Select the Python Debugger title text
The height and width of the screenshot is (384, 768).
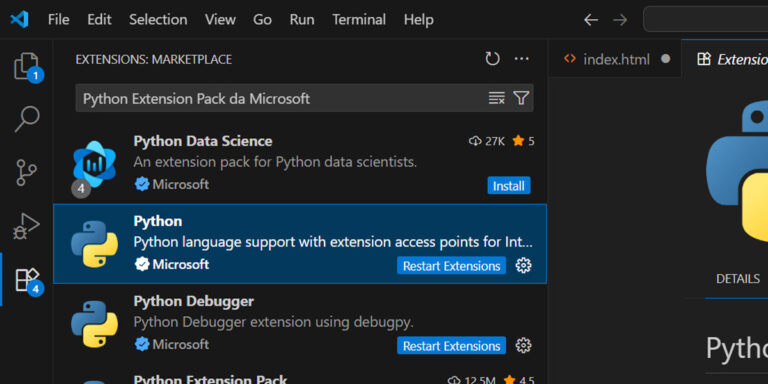[x=193, y=301]
